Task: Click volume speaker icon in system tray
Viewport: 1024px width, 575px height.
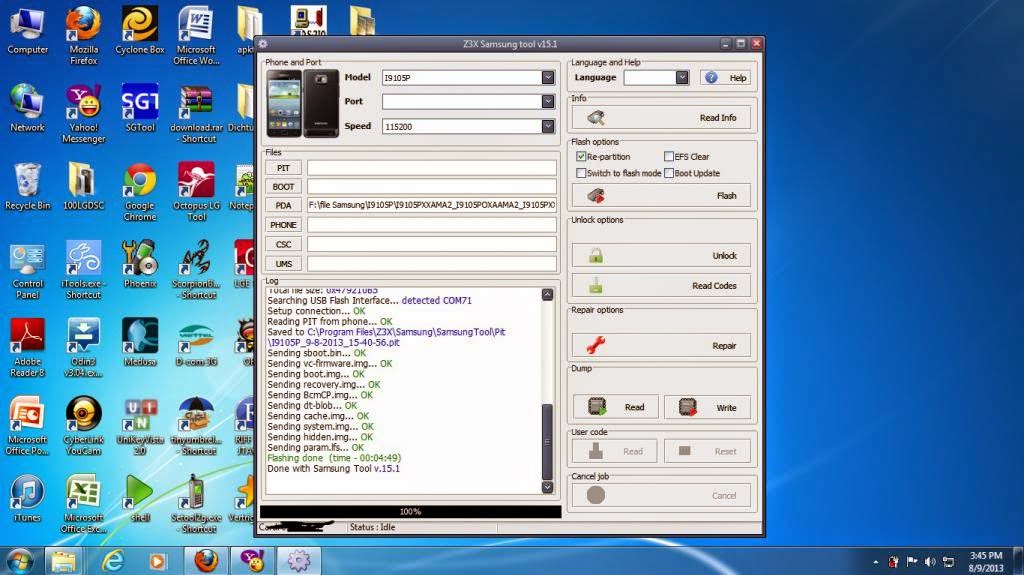Action: click(930, 561)
